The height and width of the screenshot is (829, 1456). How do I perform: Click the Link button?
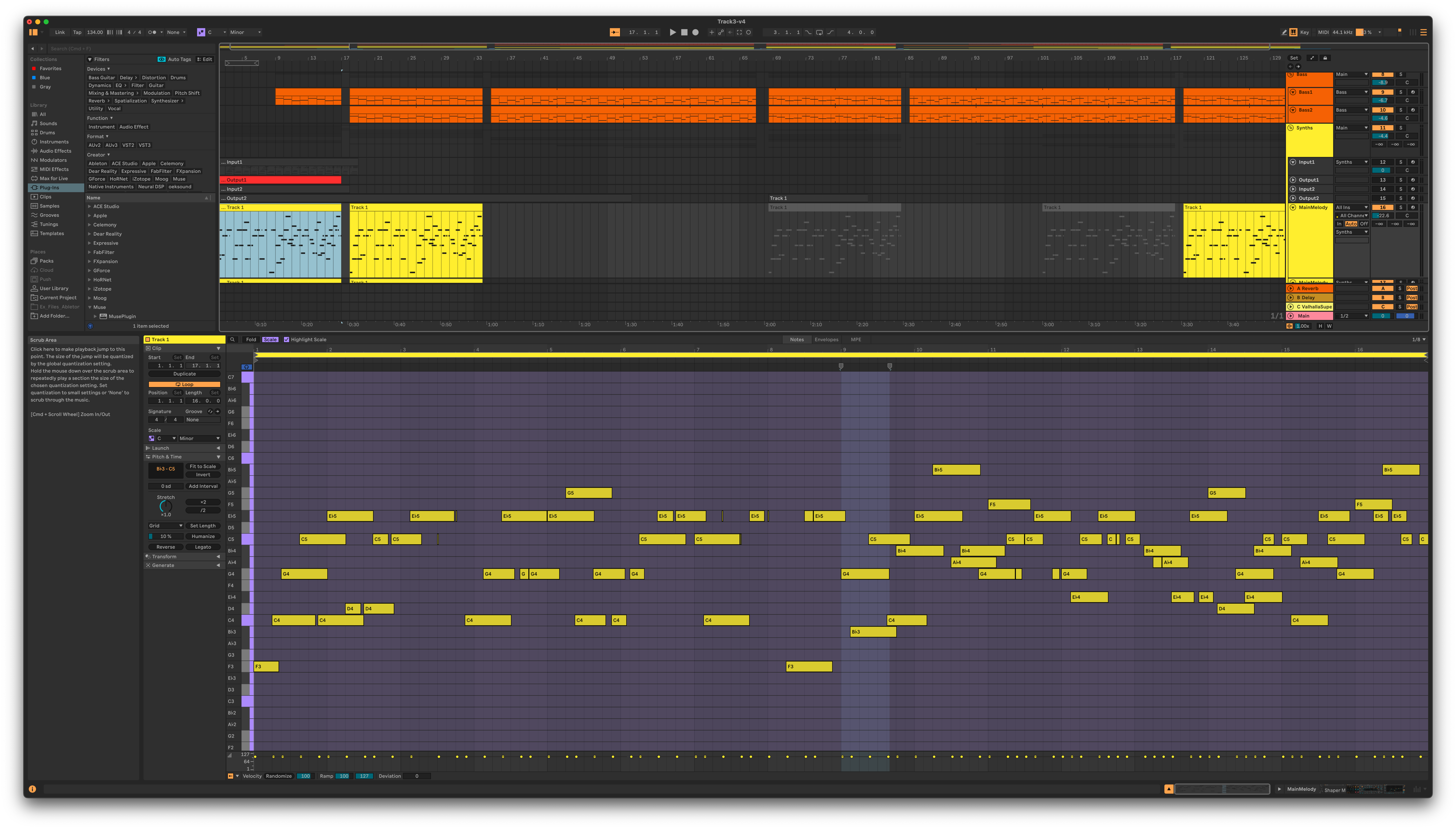tap(60, 32)
